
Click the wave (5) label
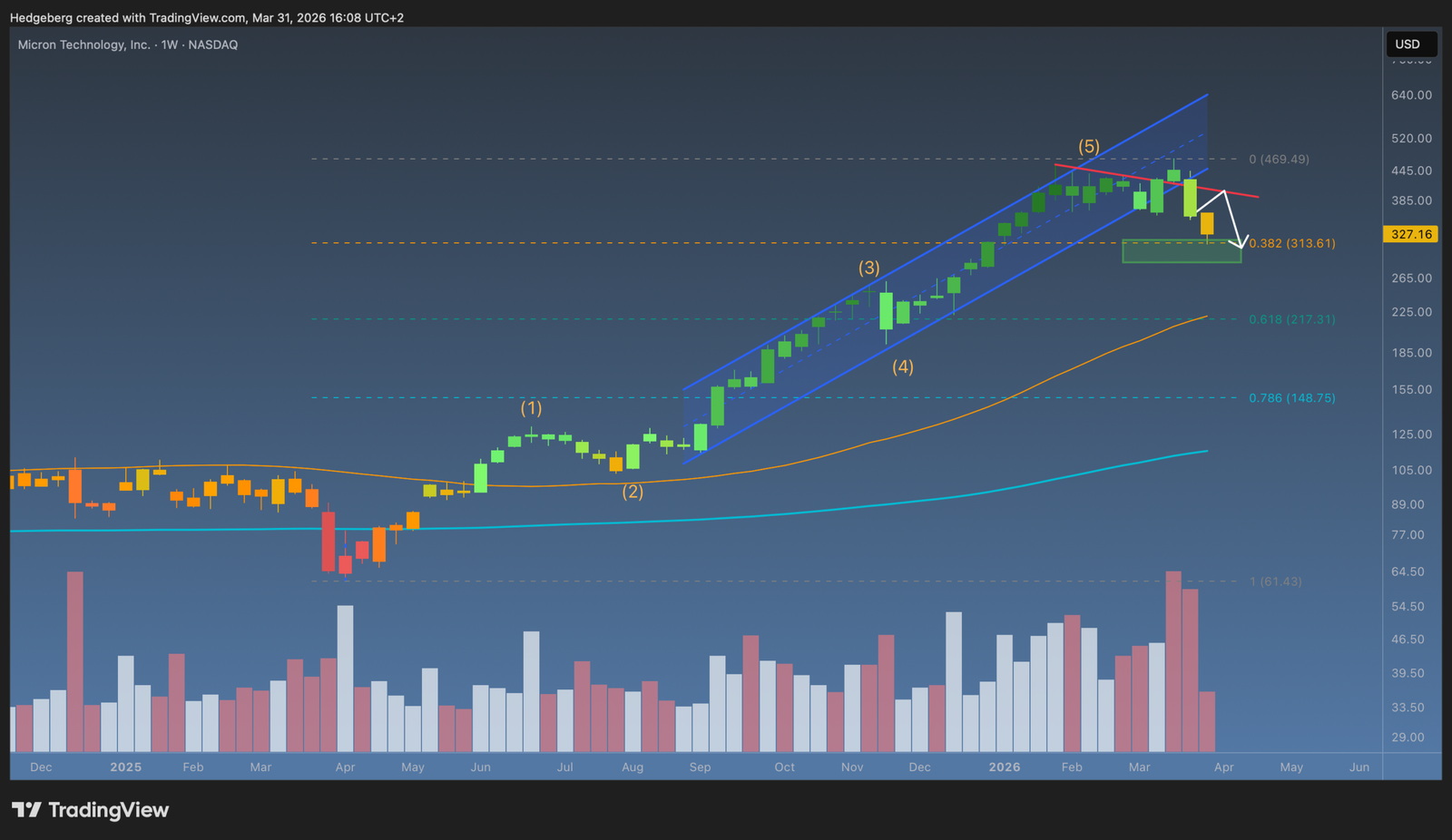(x=1088, y=146)
